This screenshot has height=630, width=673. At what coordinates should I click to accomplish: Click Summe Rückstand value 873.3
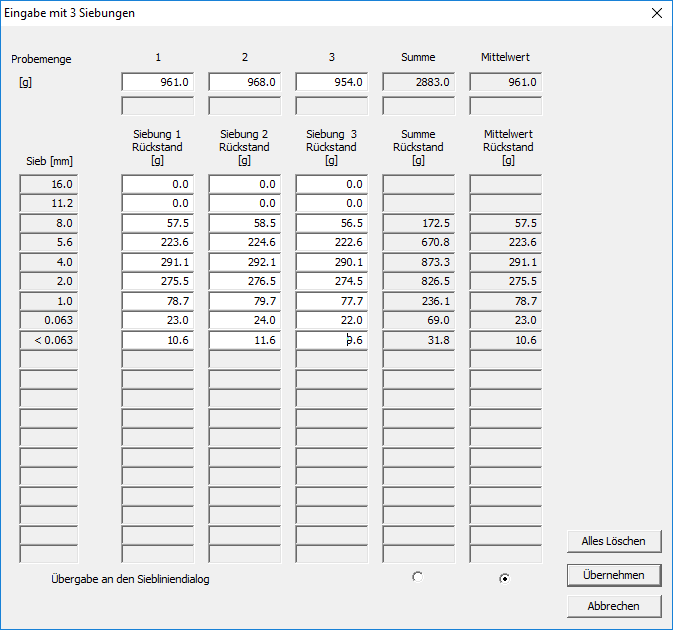(x=418, y=262)
